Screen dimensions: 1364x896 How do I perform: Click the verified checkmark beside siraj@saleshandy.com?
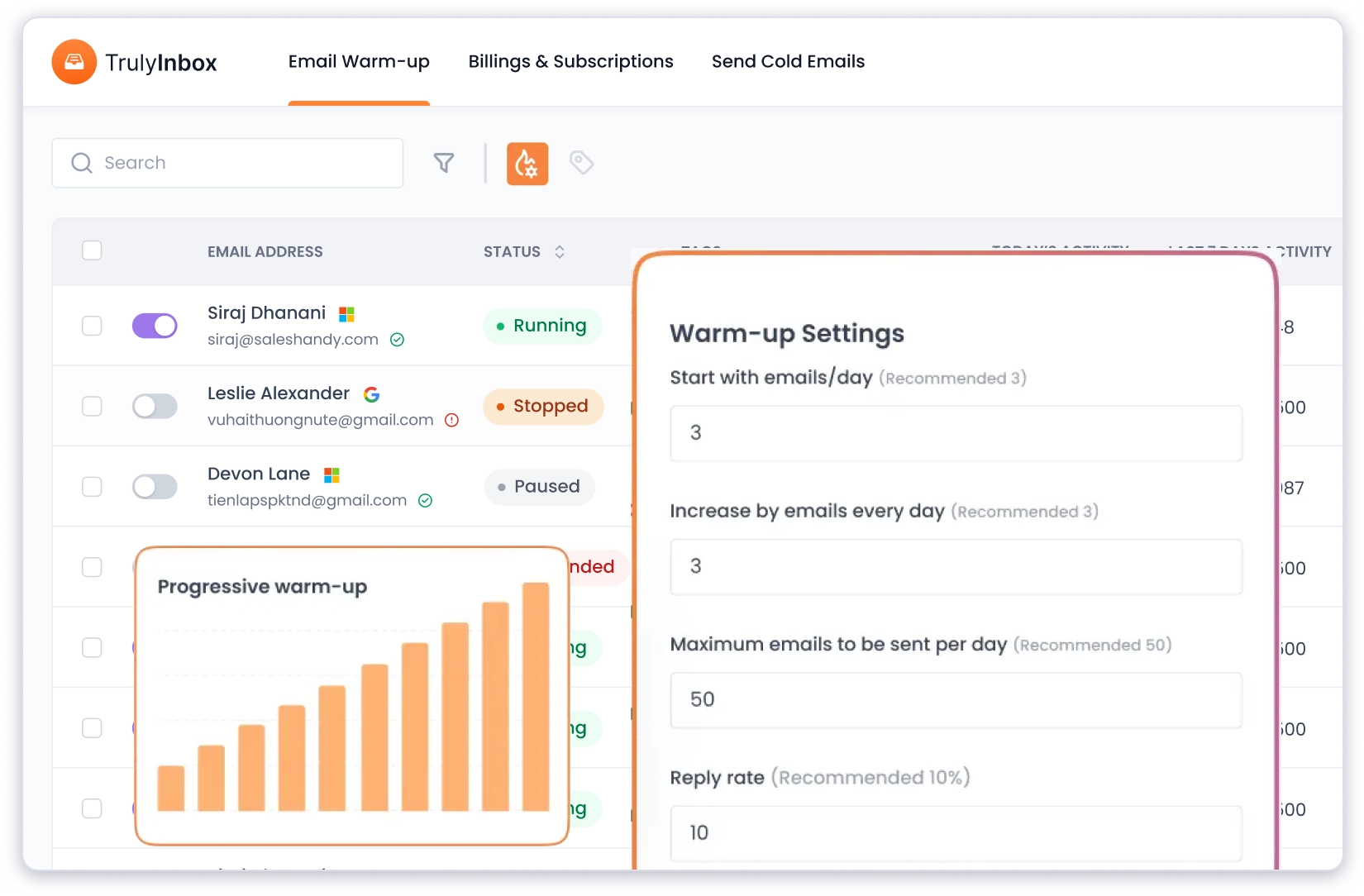pyautogui.click(x=397, y=340)
